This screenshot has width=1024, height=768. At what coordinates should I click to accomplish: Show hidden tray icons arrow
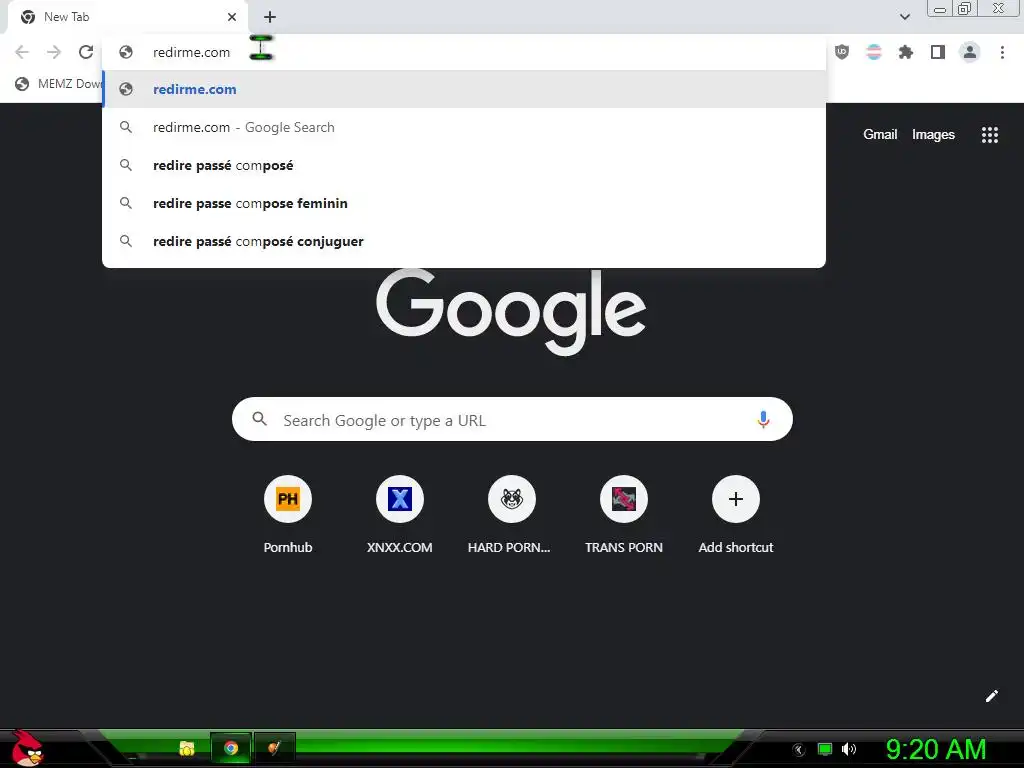(x=798, y=749)
